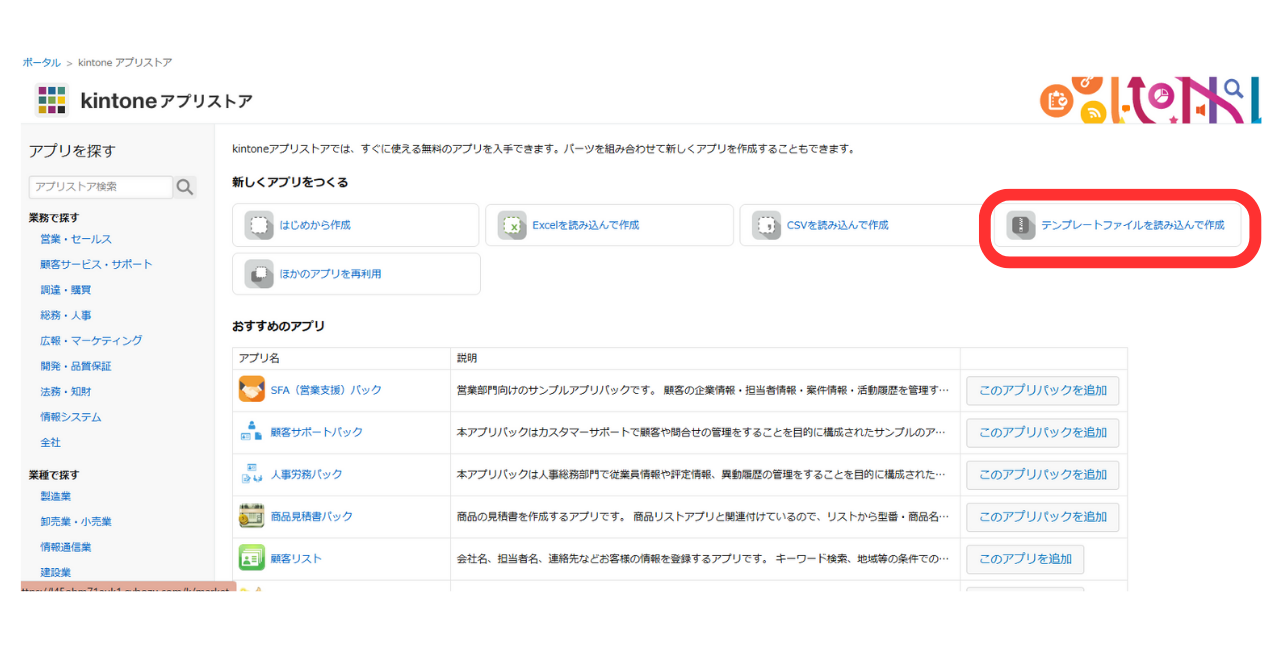This screenshot has height=670, width=1280.
Task: Focus the アプリストア検索 search field
Action: pyautogui.click(x=100, y=187)
